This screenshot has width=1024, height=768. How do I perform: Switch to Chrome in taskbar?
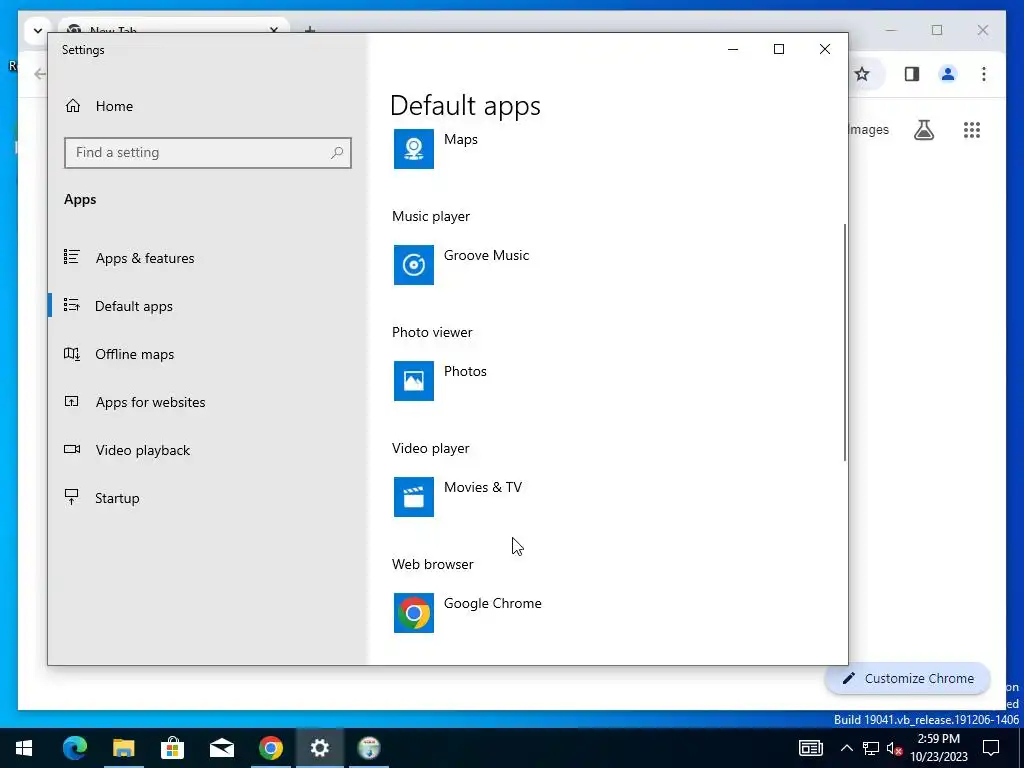[x=270, y=748]
